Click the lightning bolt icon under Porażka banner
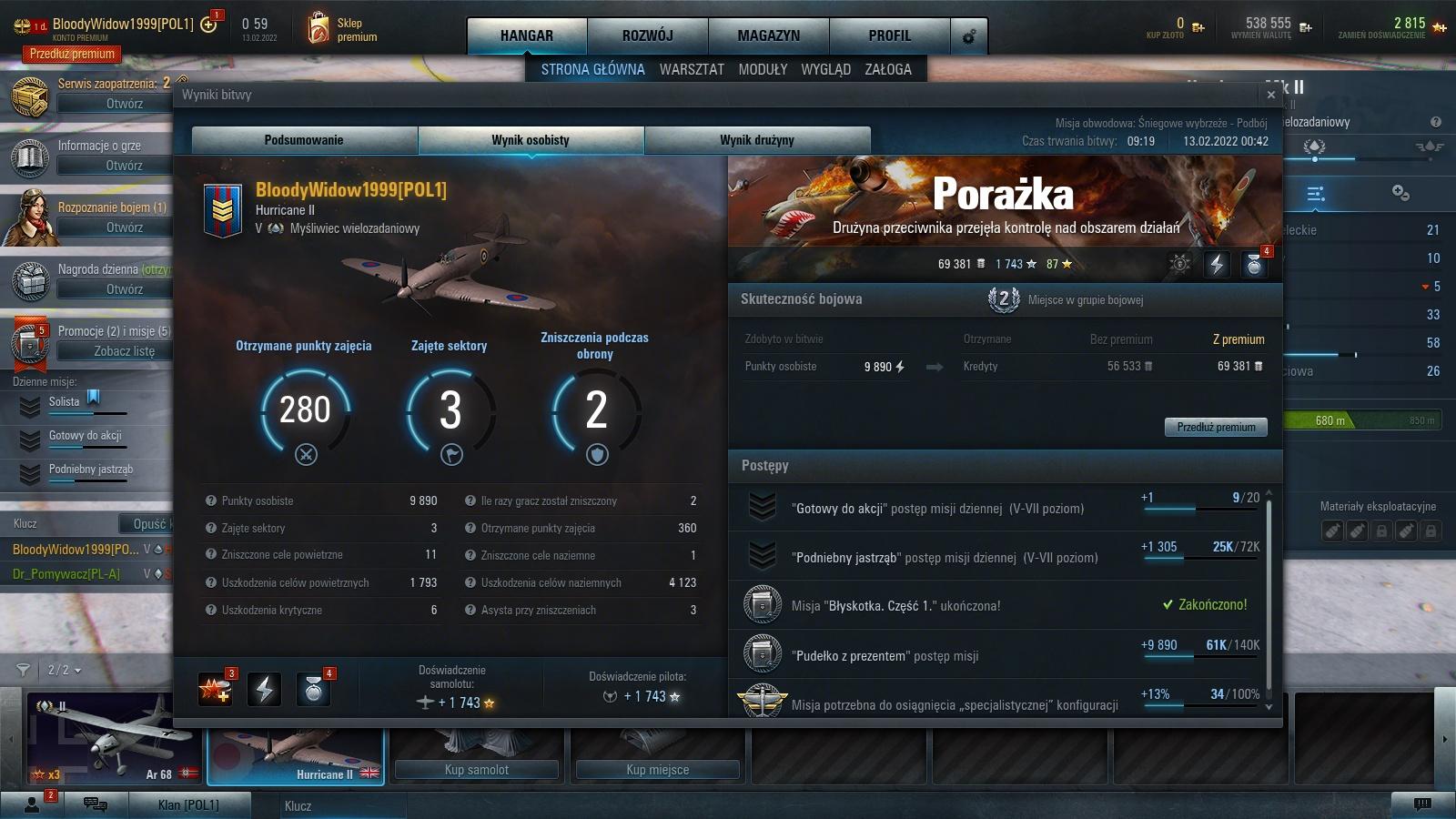Viewport: 1456px width, 819px height. (x=1217, y=264)
